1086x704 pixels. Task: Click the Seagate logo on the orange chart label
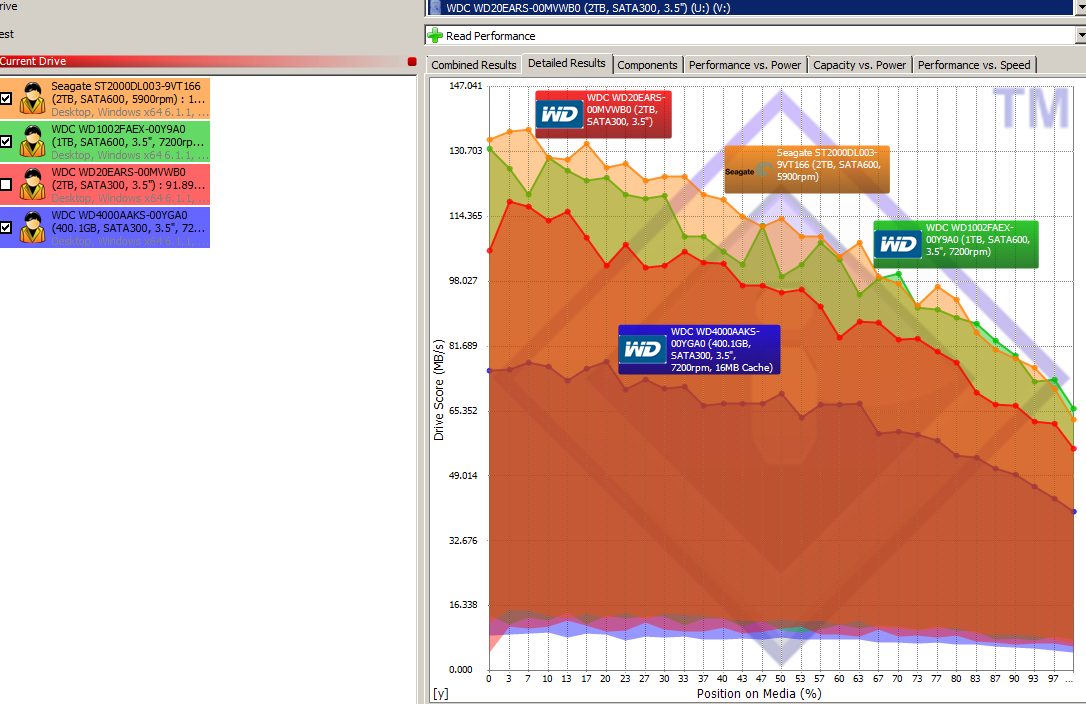pyautogui.click(x=748, y=170)
